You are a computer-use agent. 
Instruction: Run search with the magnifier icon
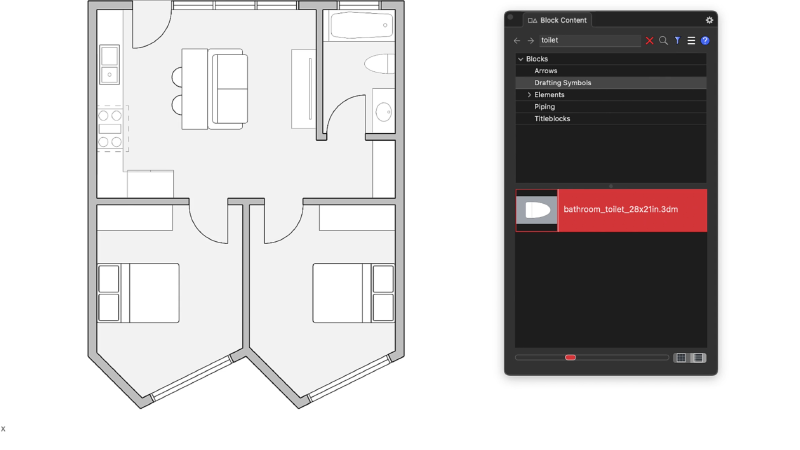[663, 40]
